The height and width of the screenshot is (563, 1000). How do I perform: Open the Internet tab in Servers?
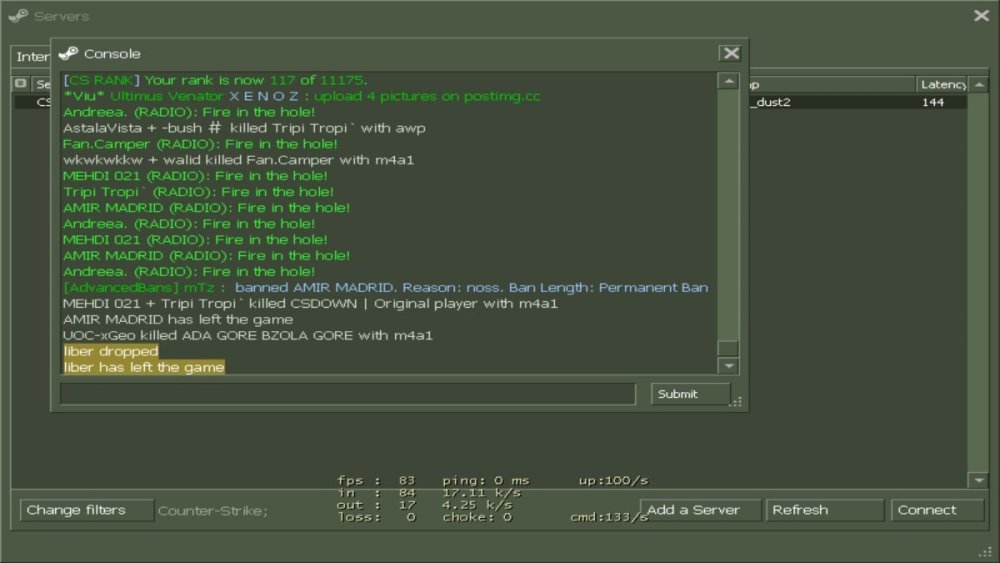click(32, 57)
